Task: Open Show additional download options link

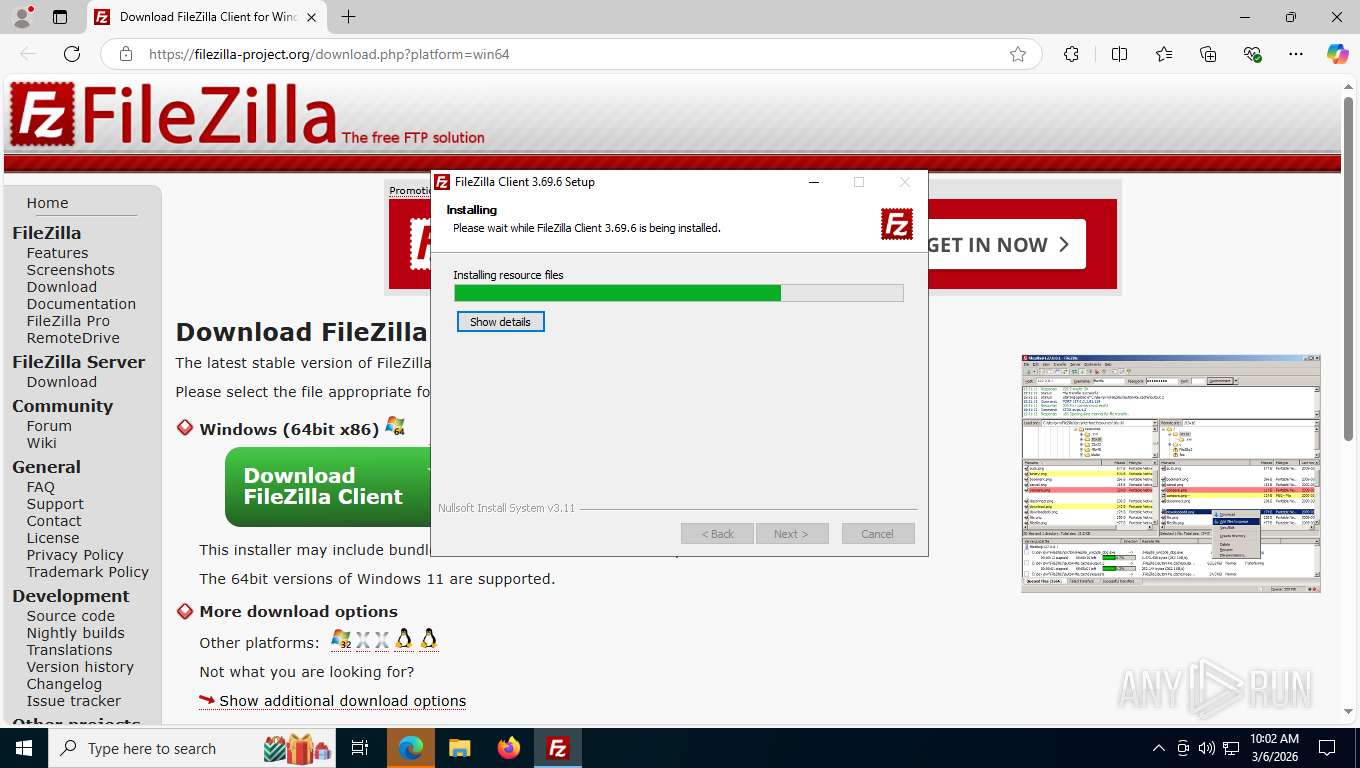Action: coord(342,701)
